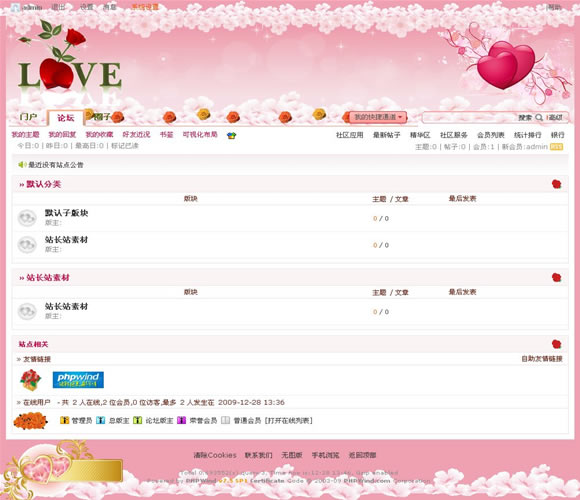Switch to the 论坛 tab
This screenshot has width=580, height=500.
(66, 118)
